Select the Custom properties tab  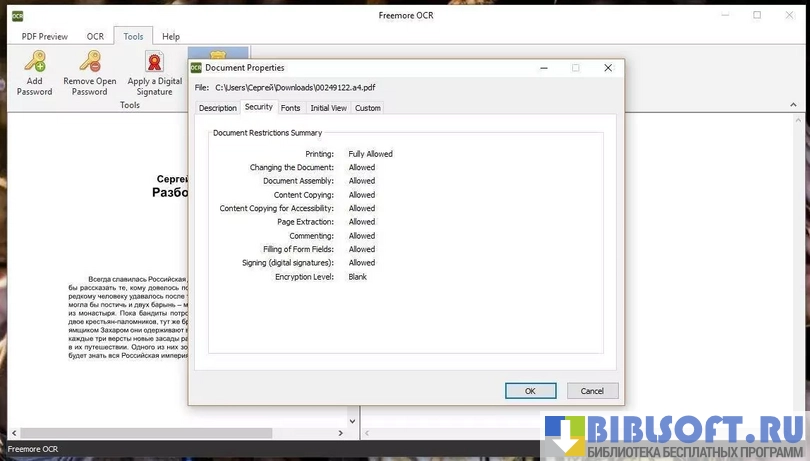point(367,108)
